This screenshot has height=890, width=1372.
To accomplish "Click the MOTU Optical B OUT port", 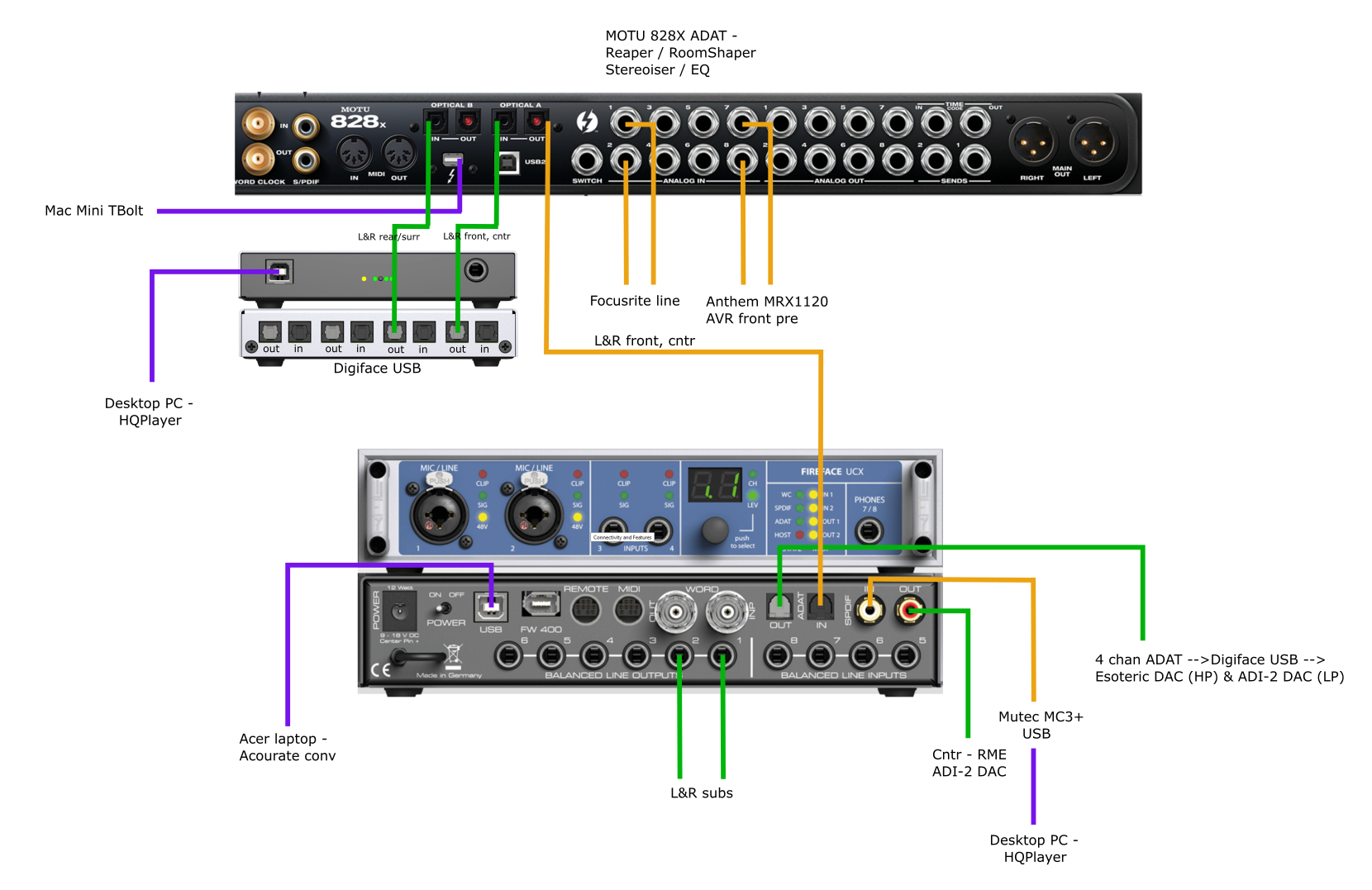I will [469, 122].
